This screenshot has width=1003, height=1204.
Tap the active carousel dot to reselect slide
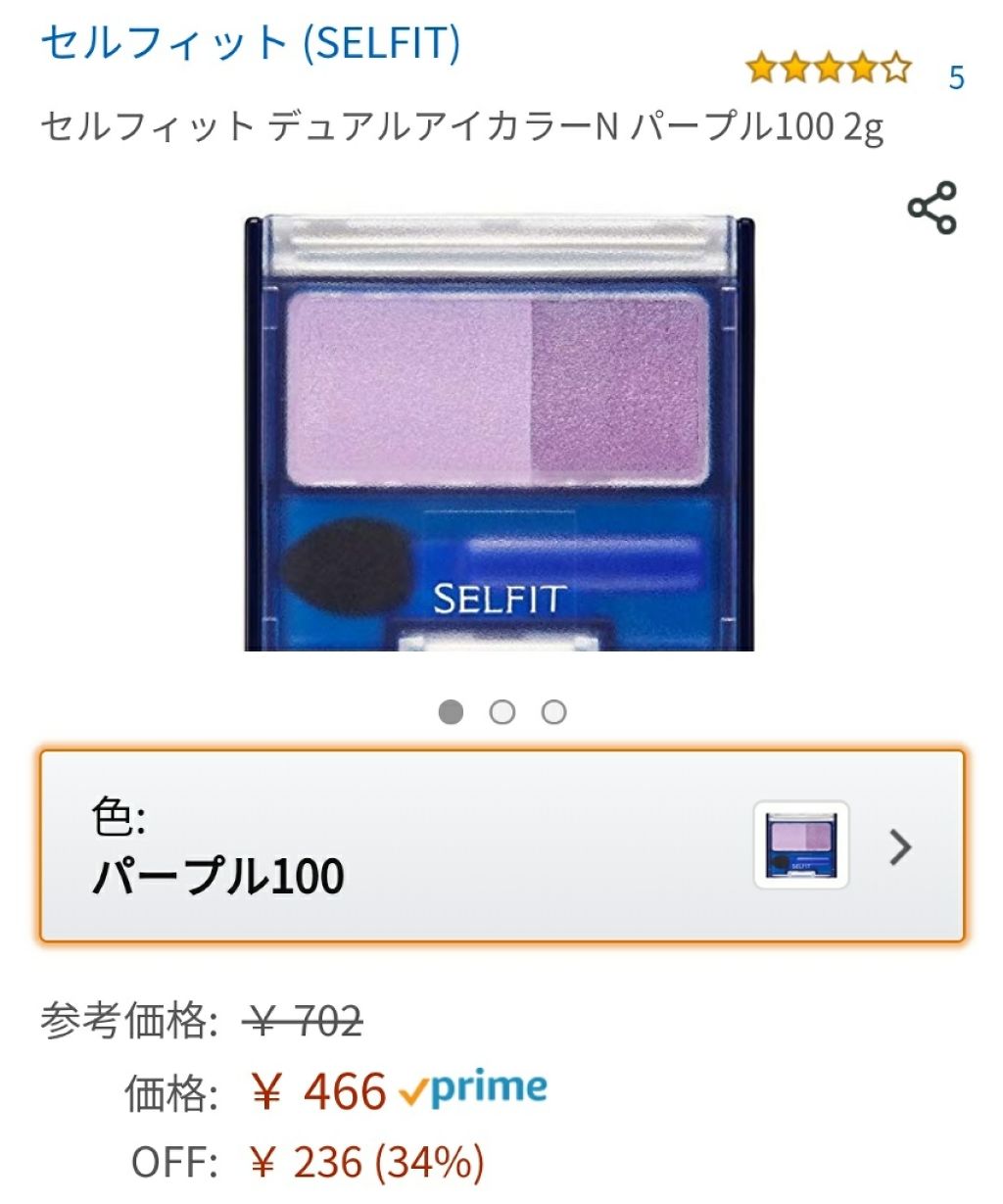(450, 712)
